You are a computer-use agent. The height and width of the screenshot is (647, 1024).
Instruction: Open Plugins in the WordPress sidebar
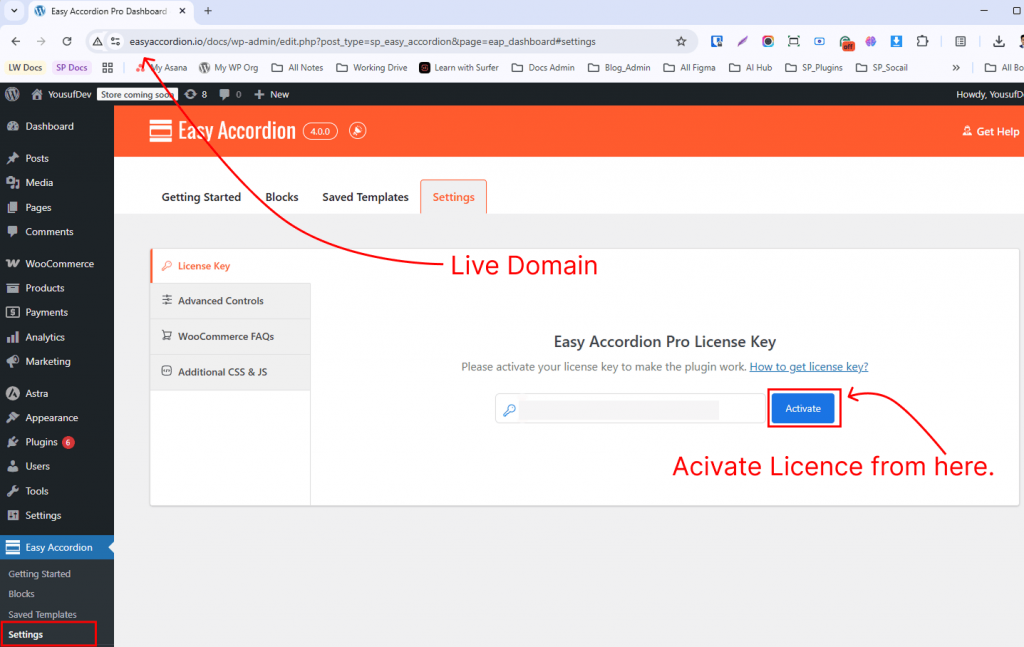[x=43, y=442]
